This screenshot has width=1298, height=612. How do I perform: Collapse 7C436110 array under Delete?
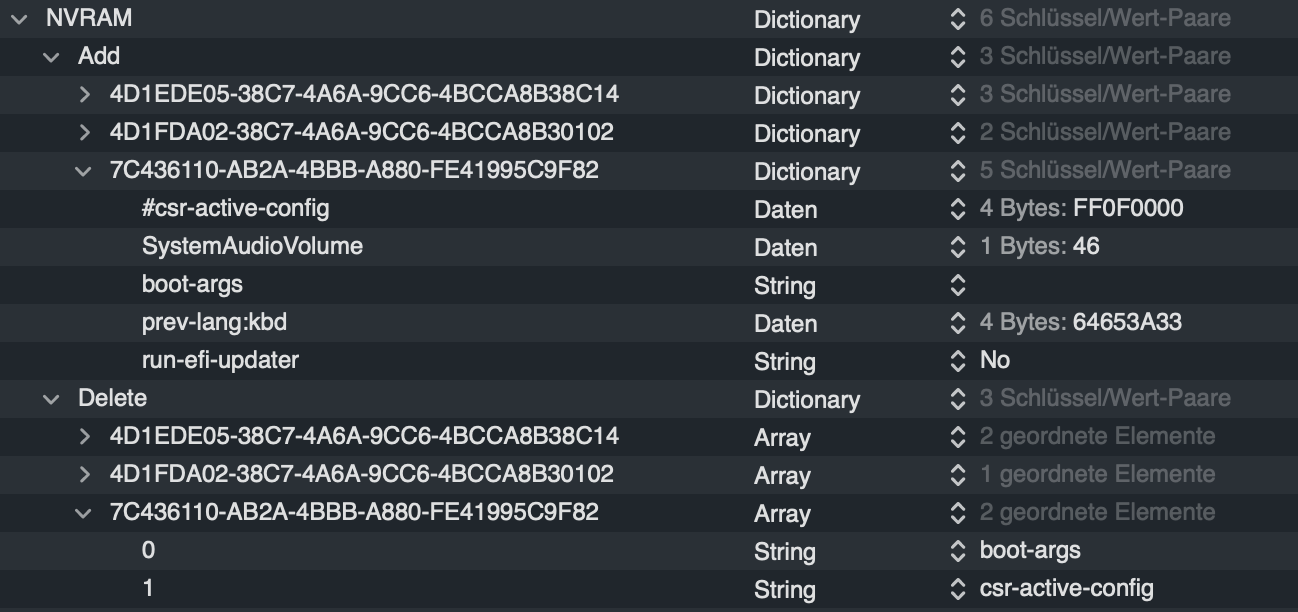(83, 513)
